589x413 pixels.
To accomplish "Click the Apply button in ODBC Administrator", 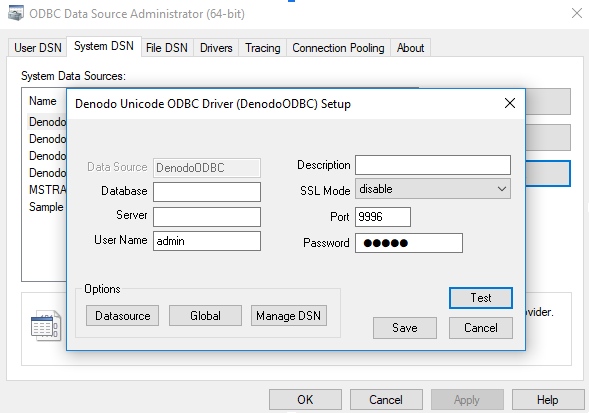I will (467, 399).
